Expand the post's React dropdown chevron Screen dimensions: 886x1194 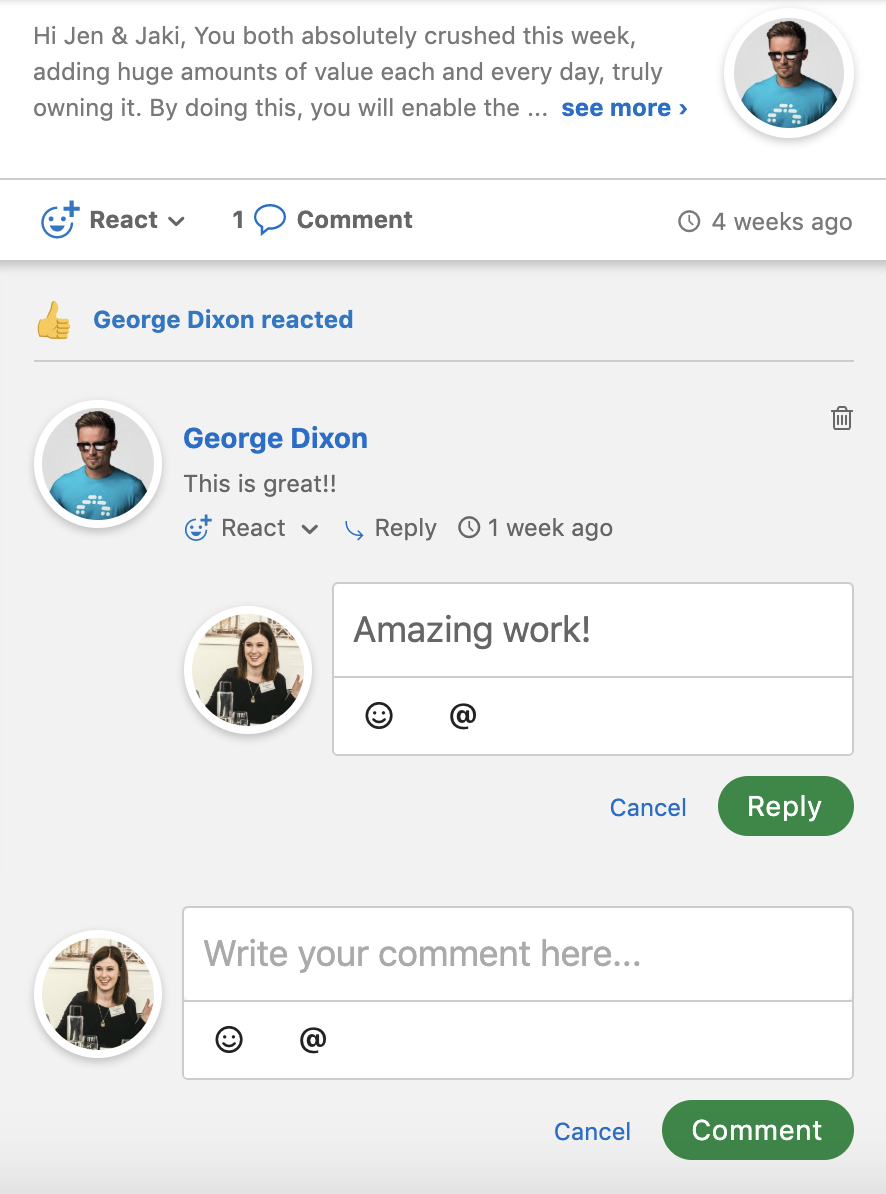coord(177,222)
